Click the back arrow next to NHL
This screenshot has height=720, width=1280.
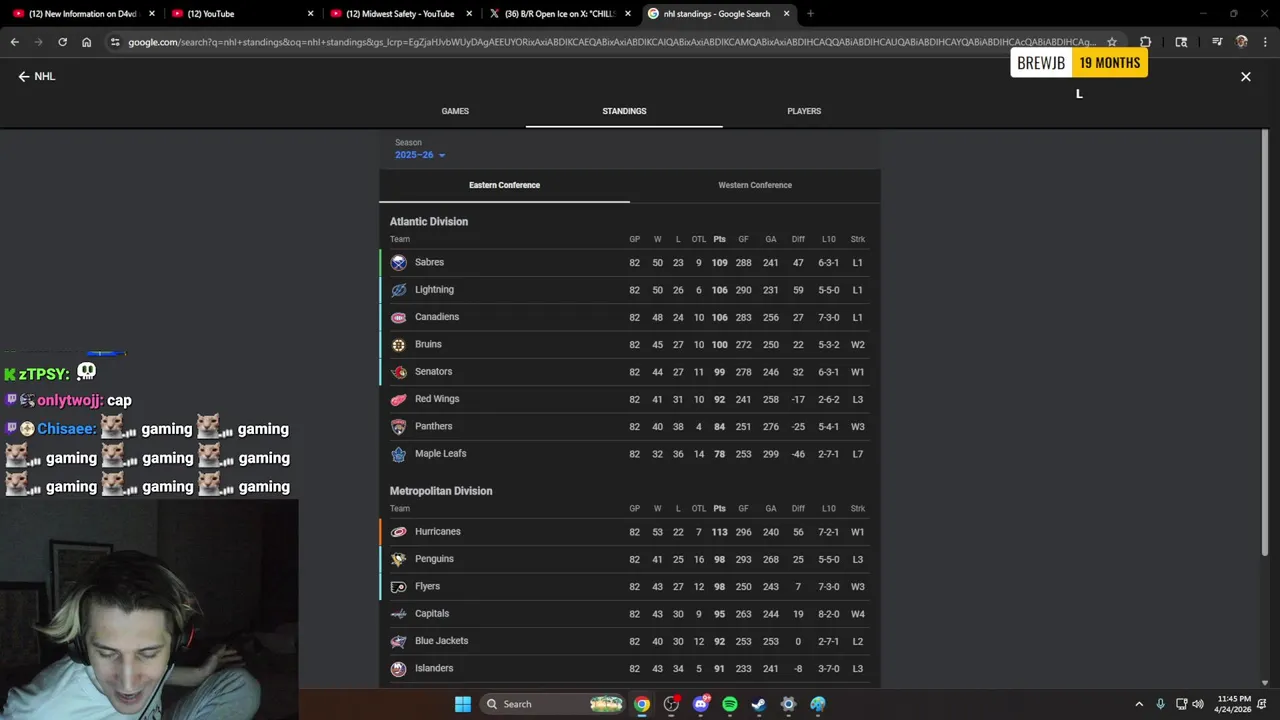(24, 76)
